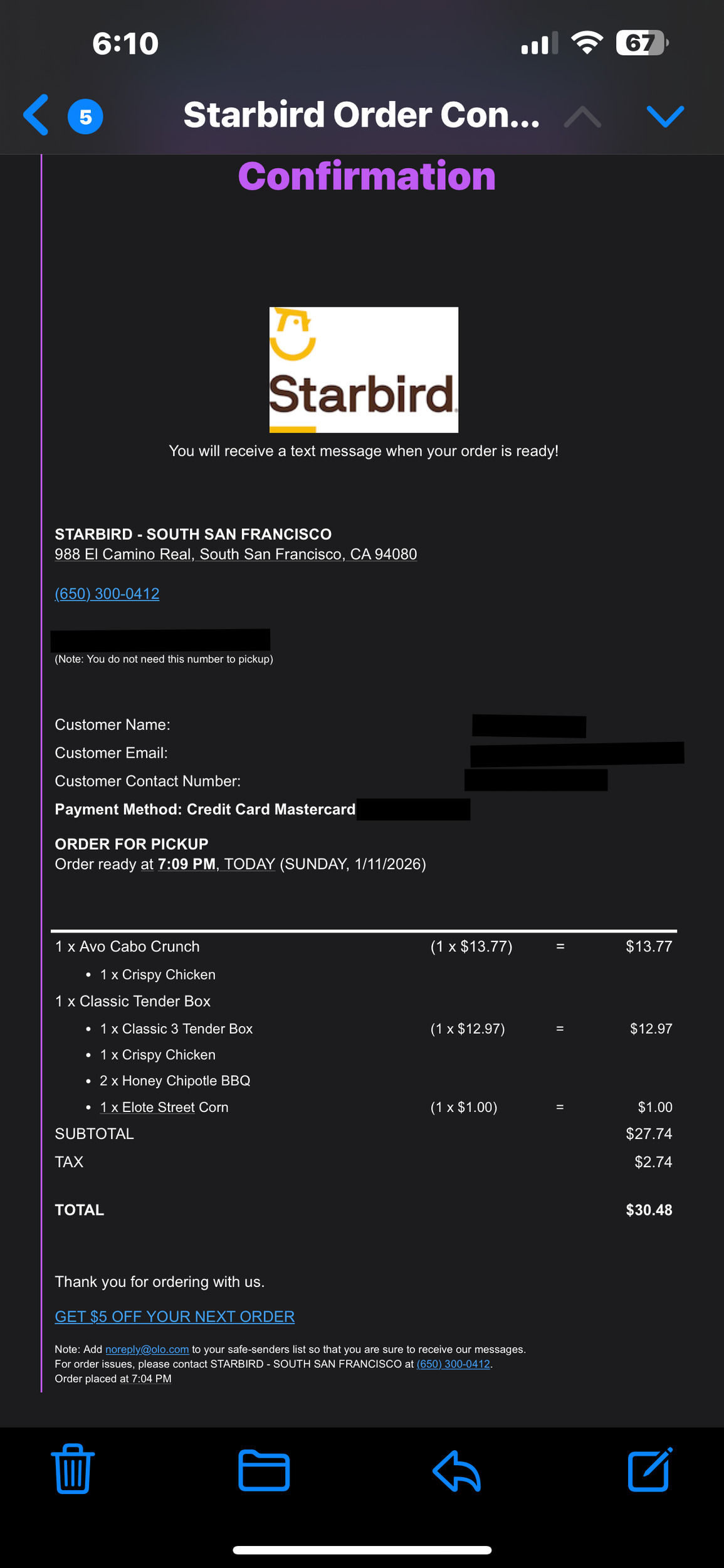This screenshot has height=1568, width=724.
Task: Tap the Starbird Order Con... email title
Action: coord(361,115)
